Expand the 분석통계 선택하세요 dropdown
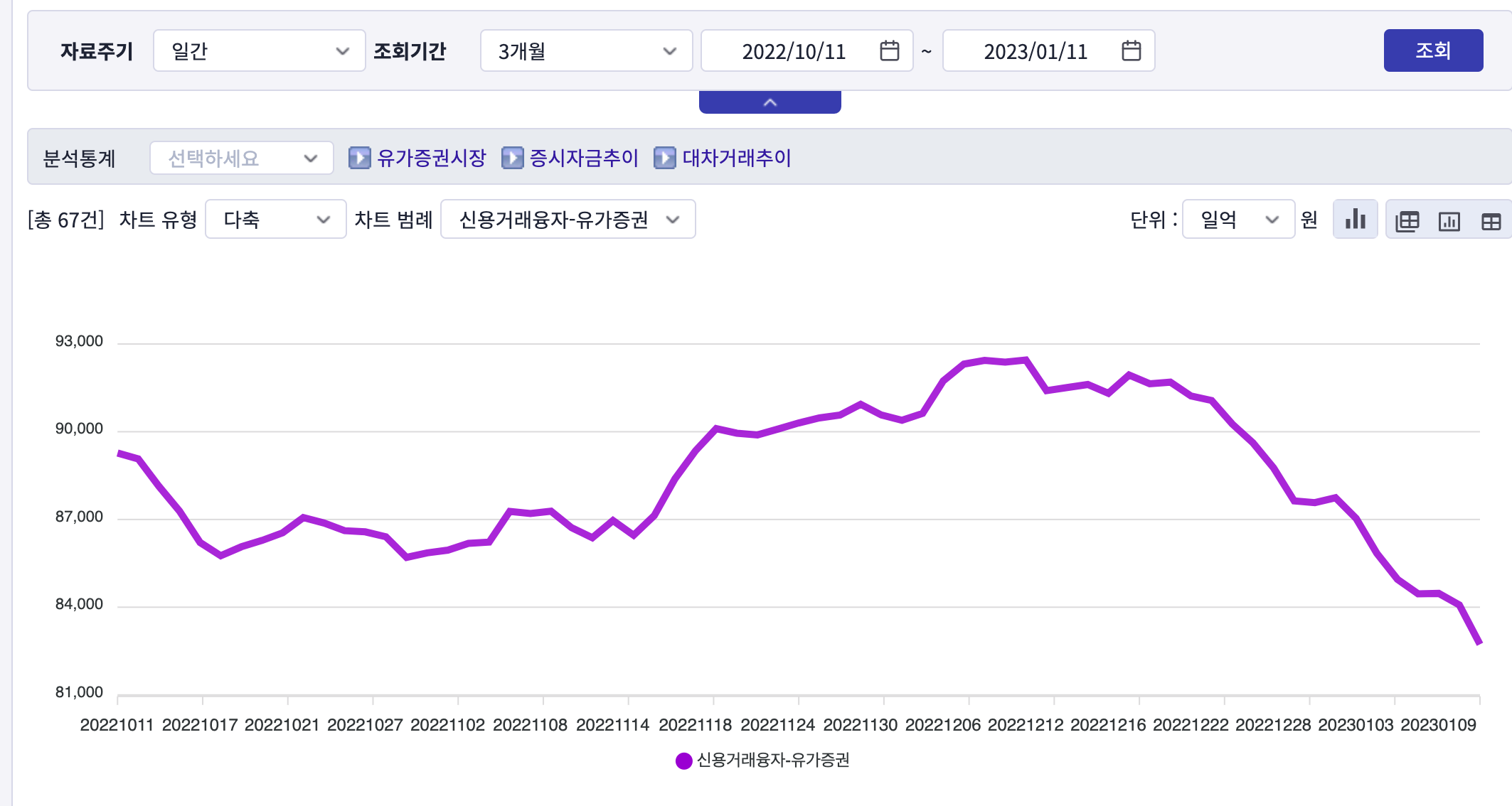Screen dimensions: 1512x806 coord(241,158)
